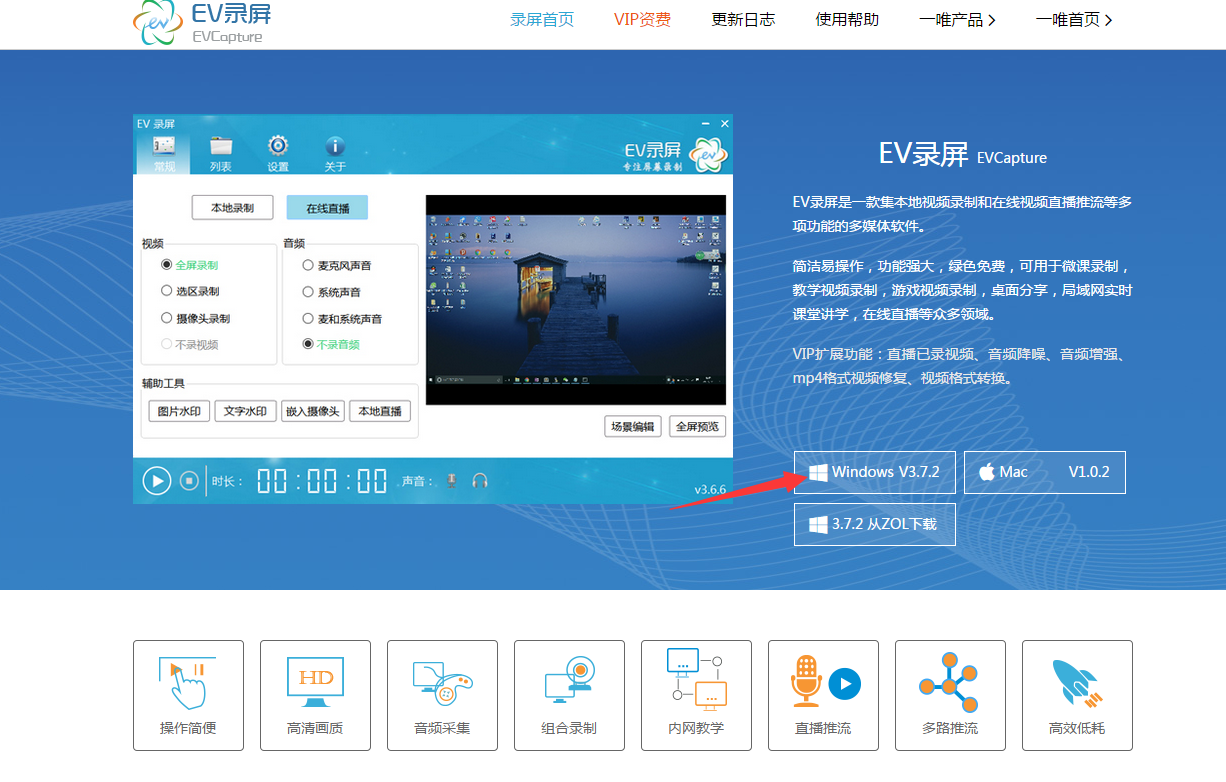Open 使用帮助 navigation item
The image size is (1226, 782).
click(847, 20)
